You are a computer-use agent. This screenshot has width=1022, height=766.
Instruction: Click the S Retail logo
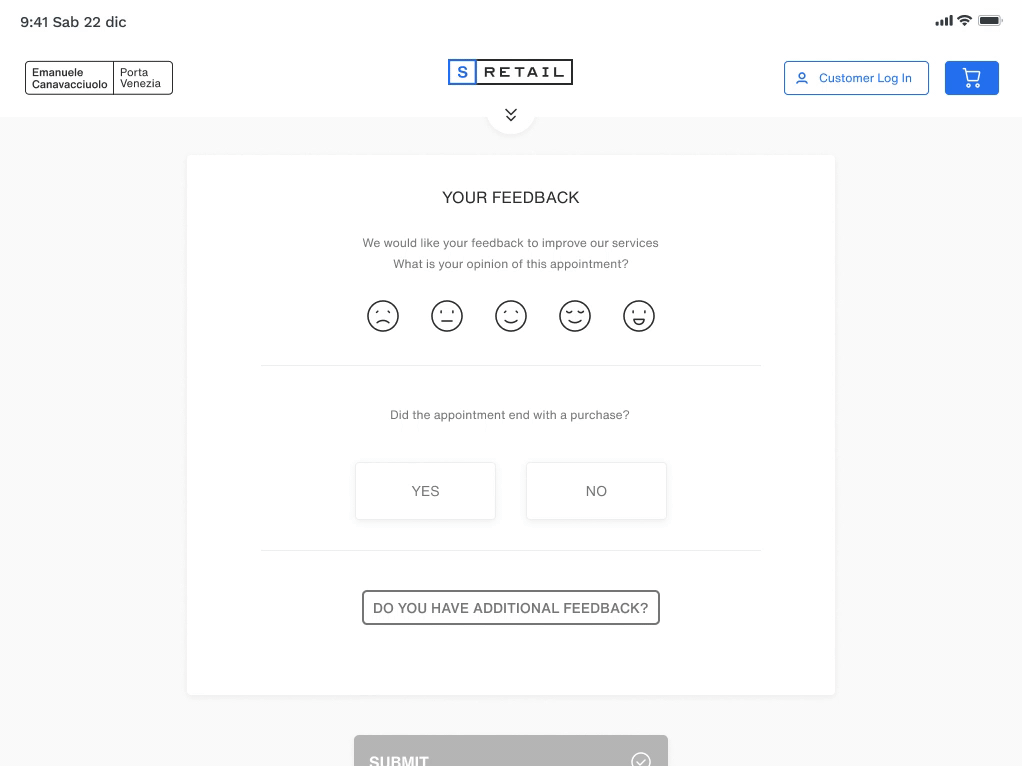click(x=510, y=72)
